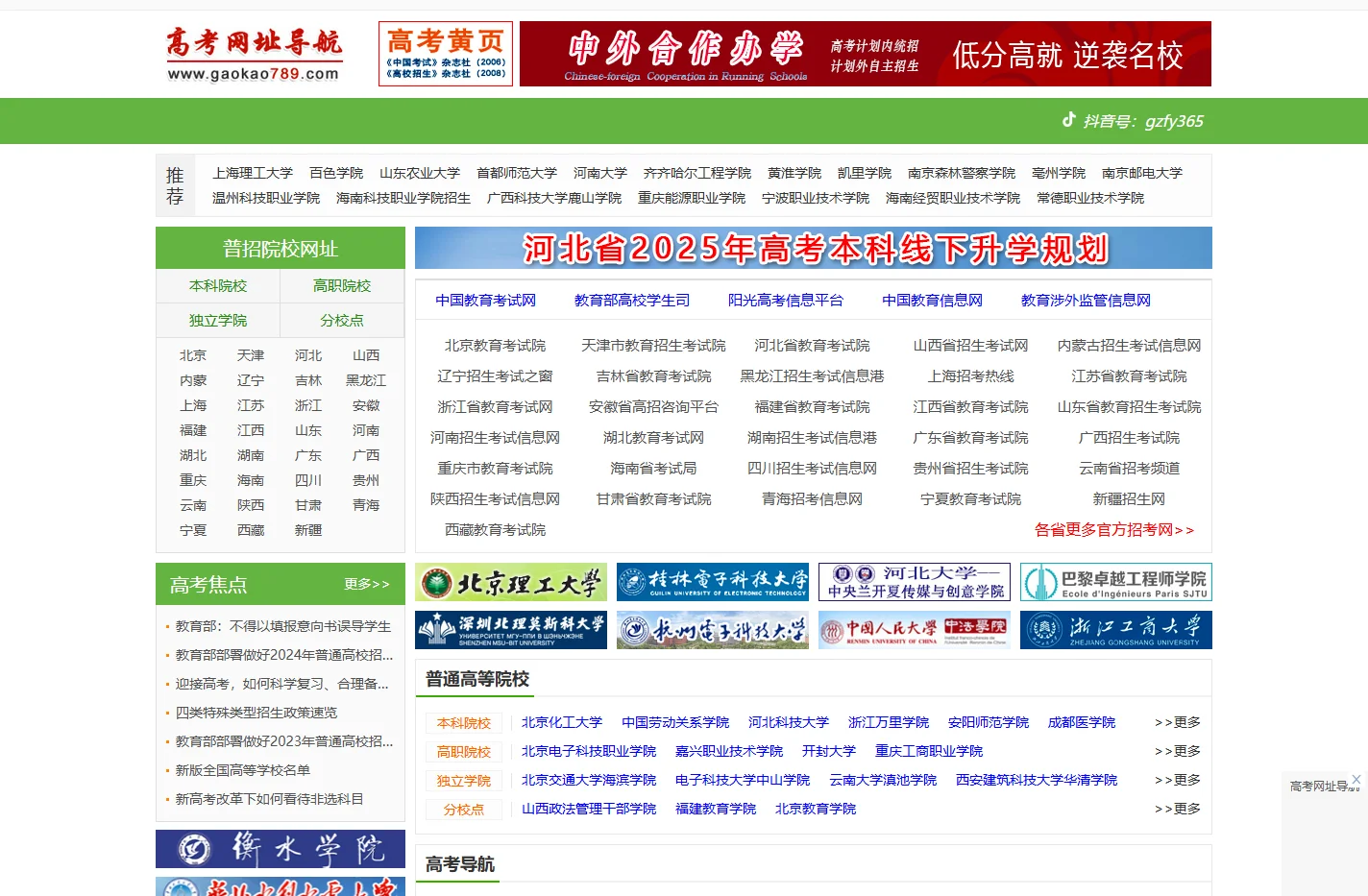Select 新疆 in province list
The width and height of the screenshot is (1368, 896).
click(x=308, y=530)
